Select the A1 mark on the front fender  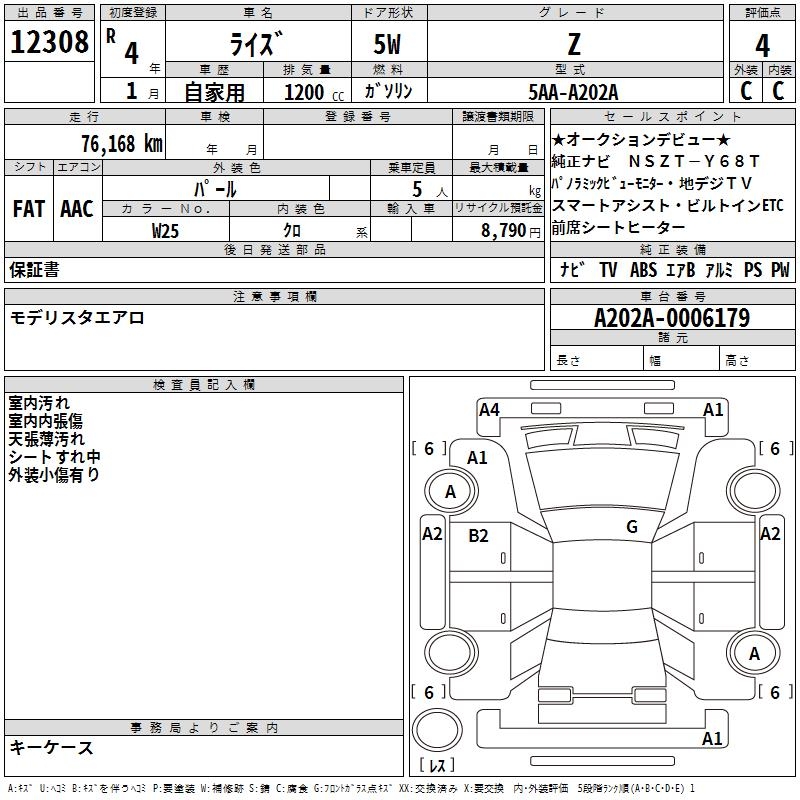pyautogui.click(x=477, y=458)
